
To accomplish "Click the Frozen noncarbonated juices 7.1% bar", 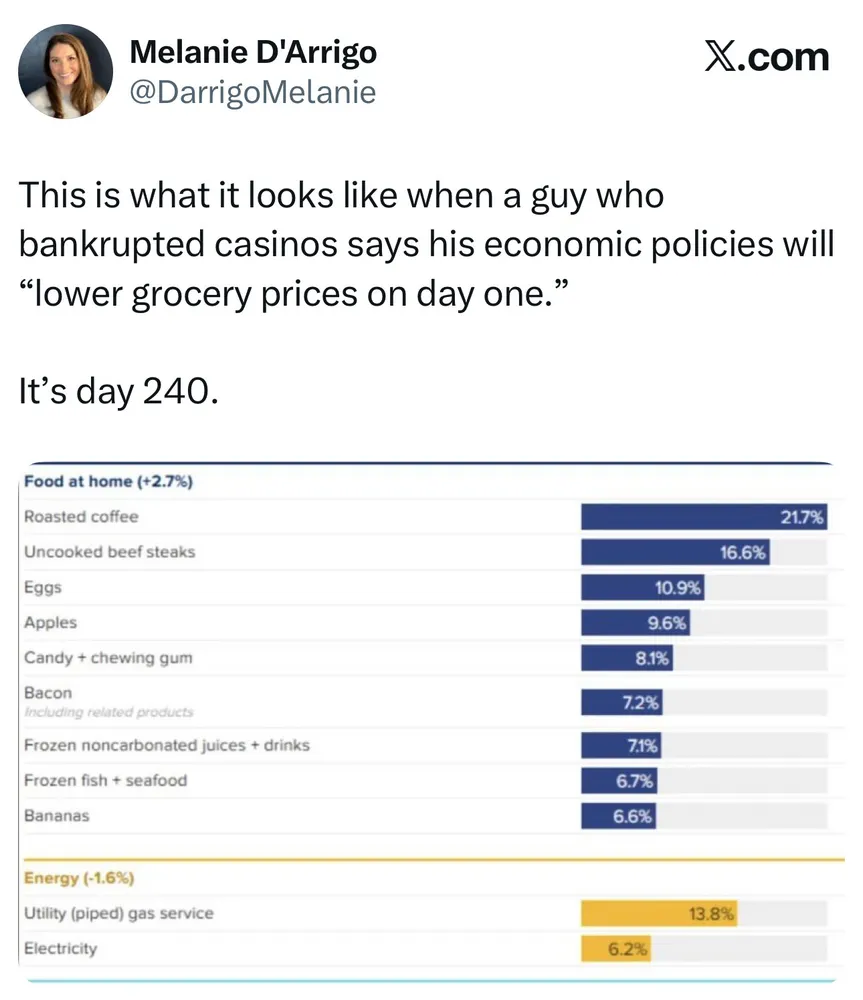I will coord(620,745).
